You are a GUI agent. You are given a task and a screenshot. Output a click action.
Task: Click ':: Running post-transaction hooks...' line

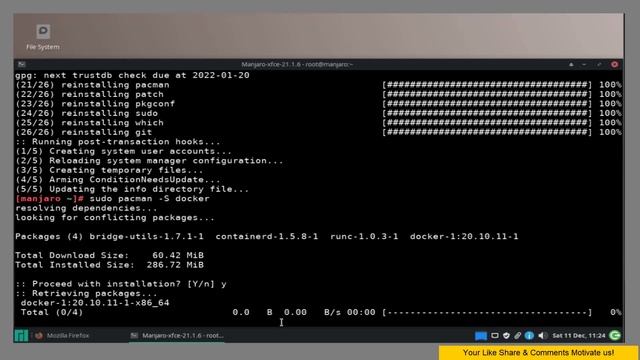coord(118,142)
